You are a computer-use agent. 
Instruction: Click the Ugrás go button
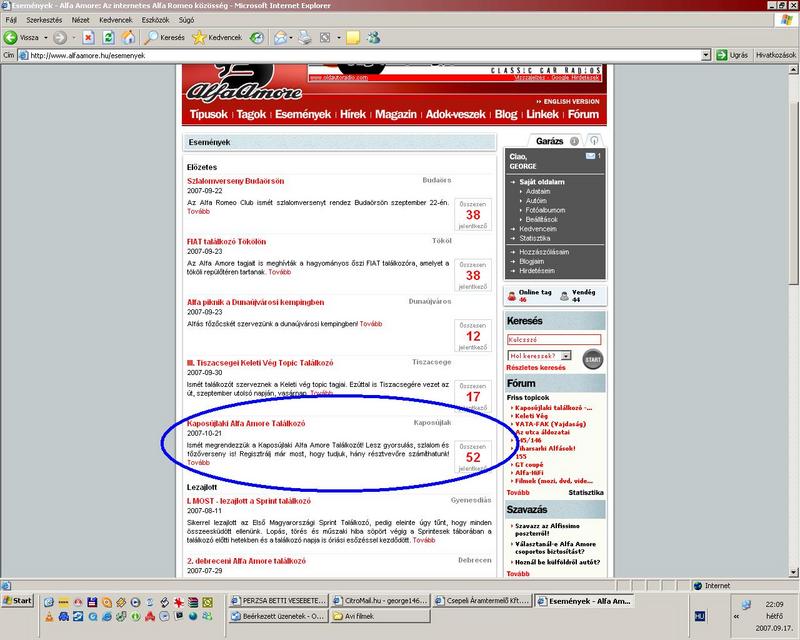tap(732, 55)
